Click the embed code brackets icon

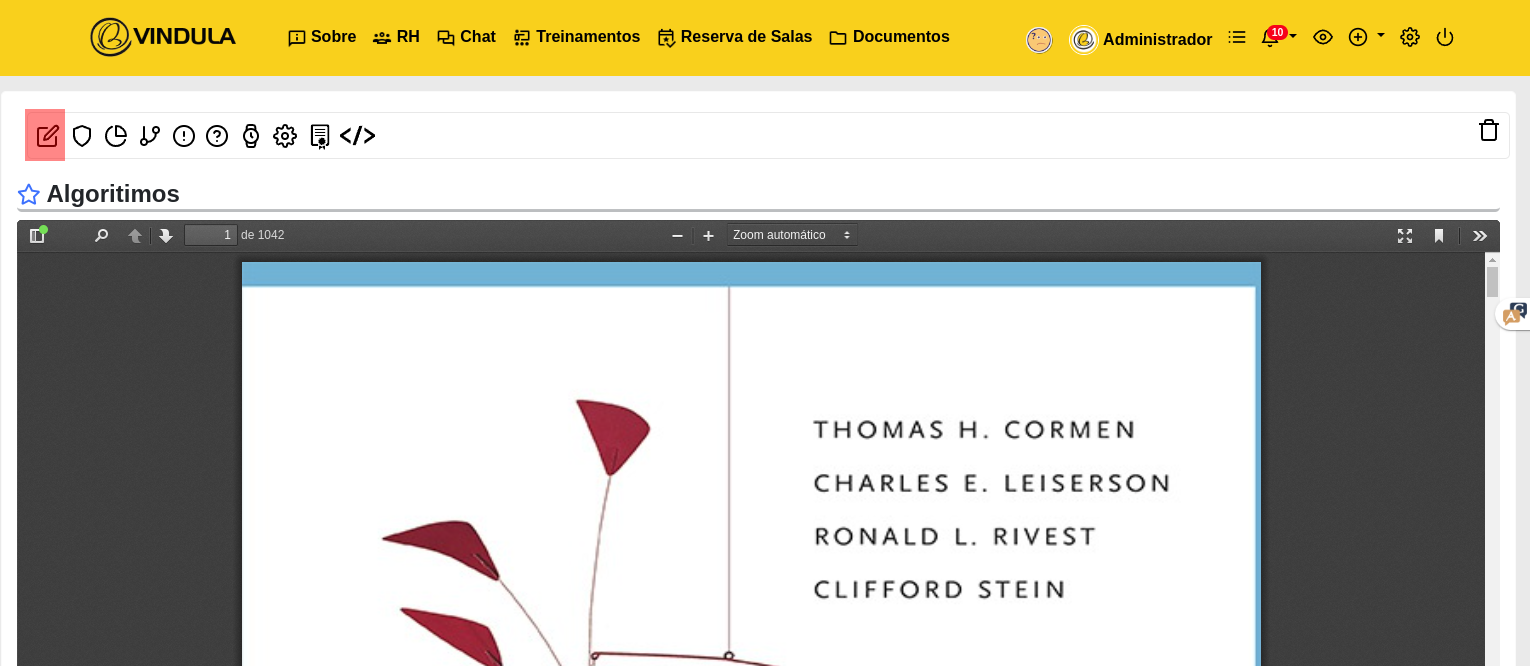[x=357, y=136]
